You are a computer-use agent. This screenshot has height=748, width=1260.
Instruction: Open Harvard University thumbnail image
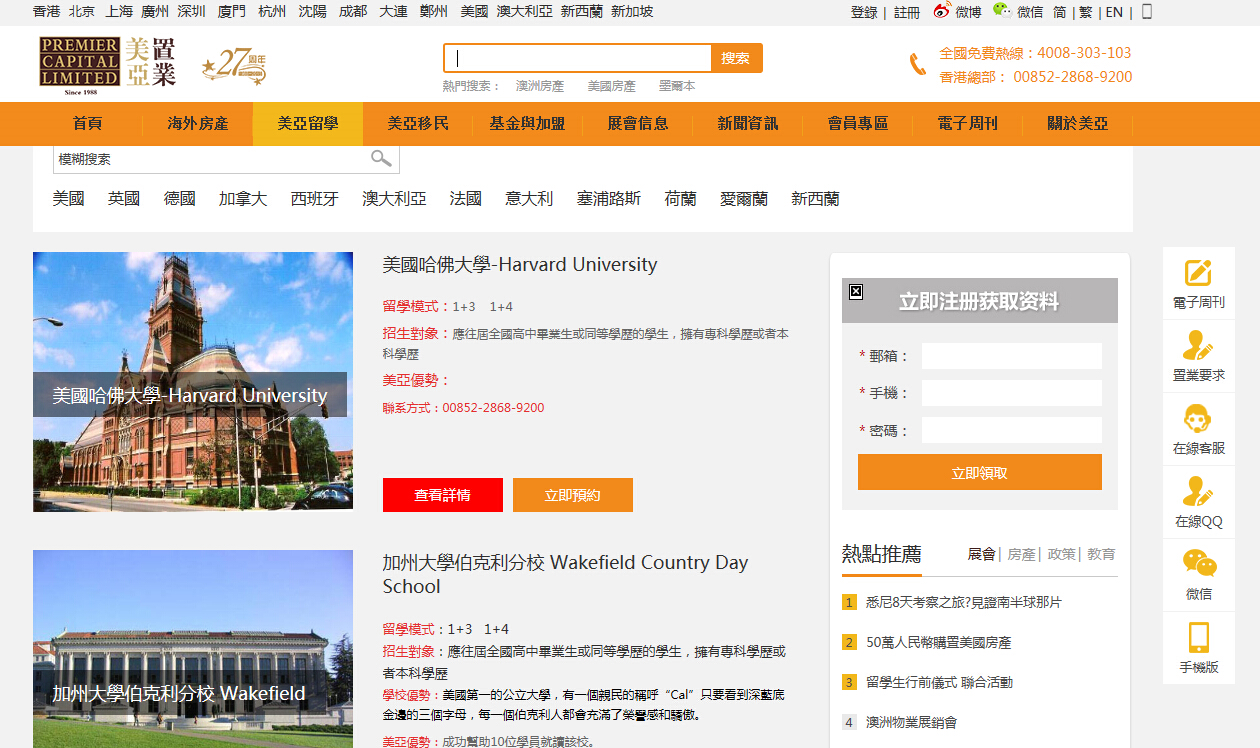click(193, 382)
